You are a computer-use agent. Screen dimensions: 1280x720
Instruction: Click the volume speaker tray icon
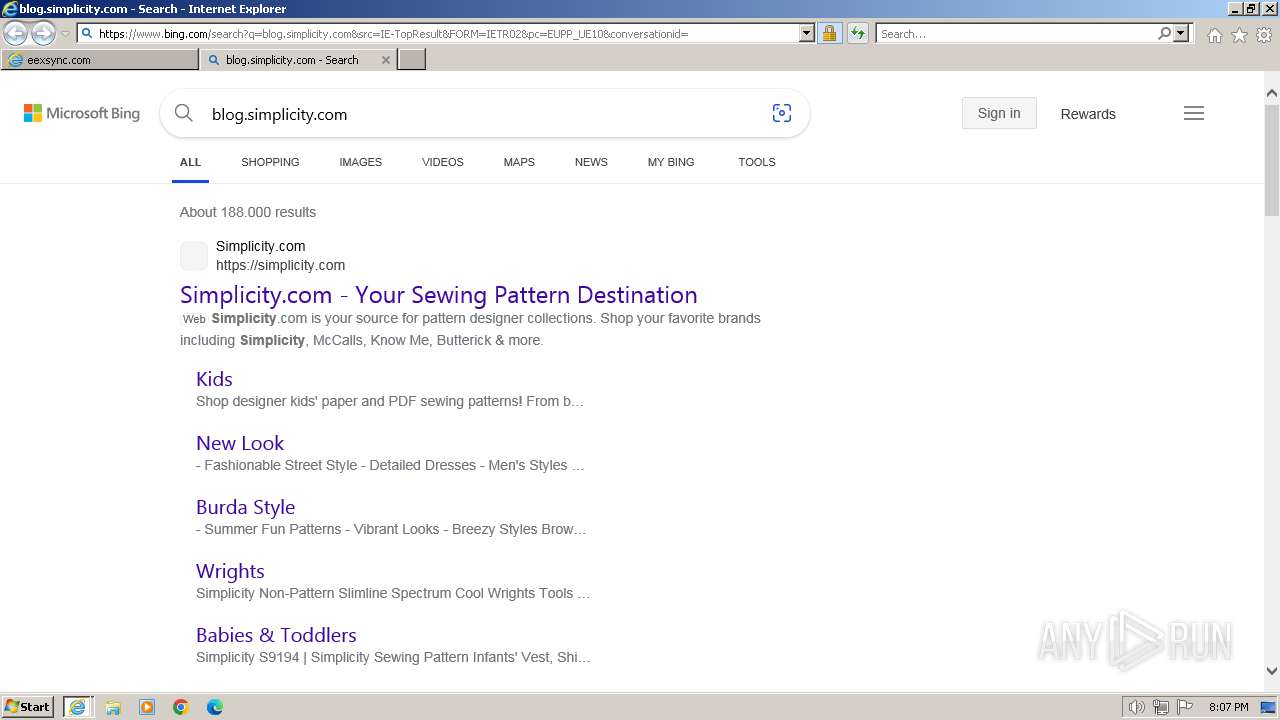[x=1136, y=707]
